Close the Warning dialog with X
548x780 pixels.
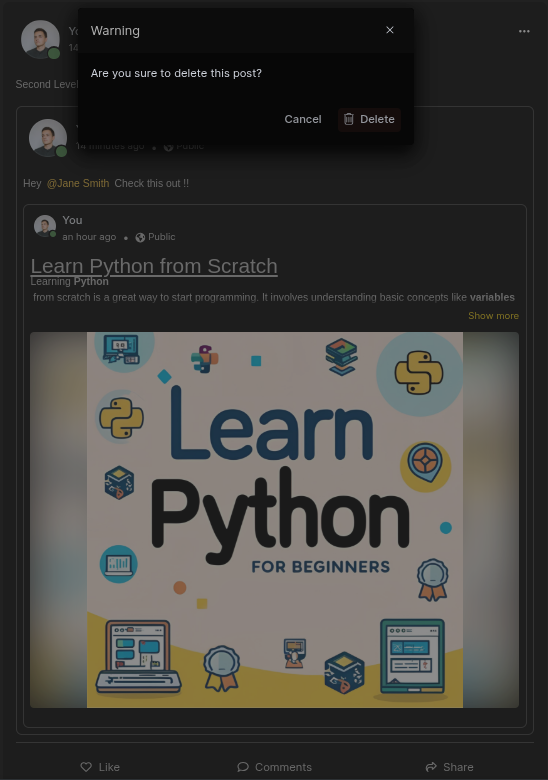coord(390,30)
